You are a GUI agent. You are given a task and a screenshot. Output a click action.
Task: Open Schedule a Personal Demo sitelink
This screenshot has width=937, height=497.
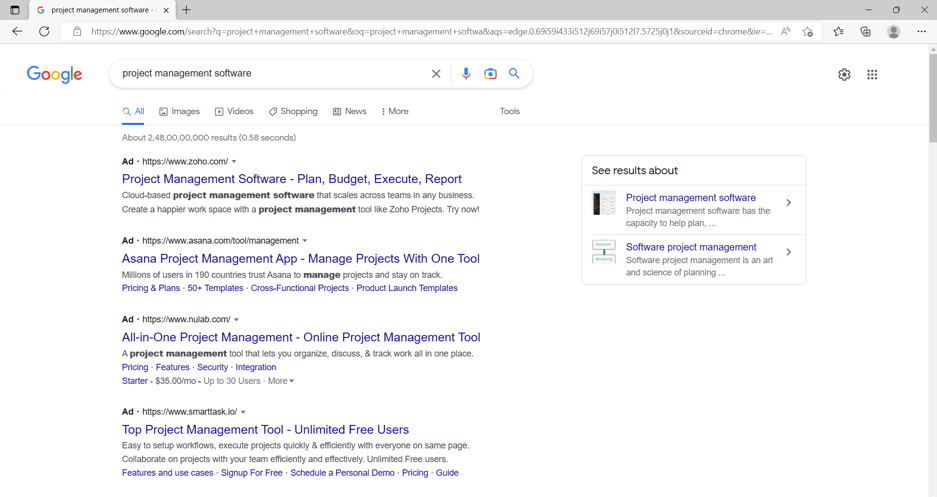342,473
